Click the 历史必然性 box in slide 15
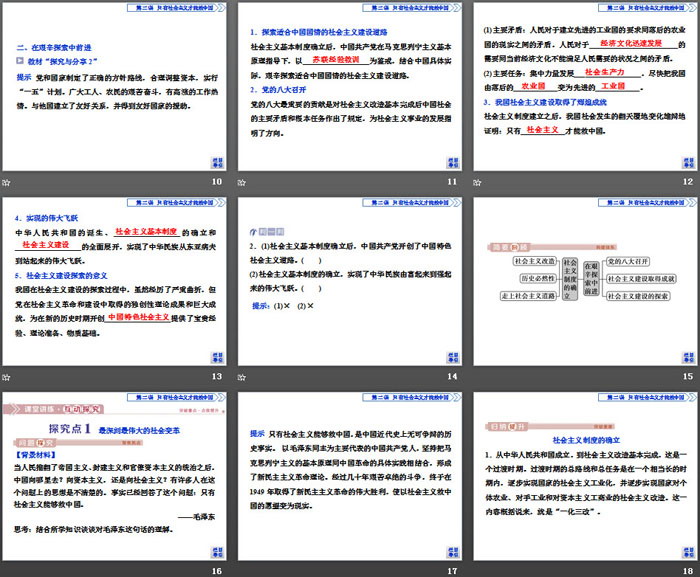Screen dimensions: 700x577 538,278
